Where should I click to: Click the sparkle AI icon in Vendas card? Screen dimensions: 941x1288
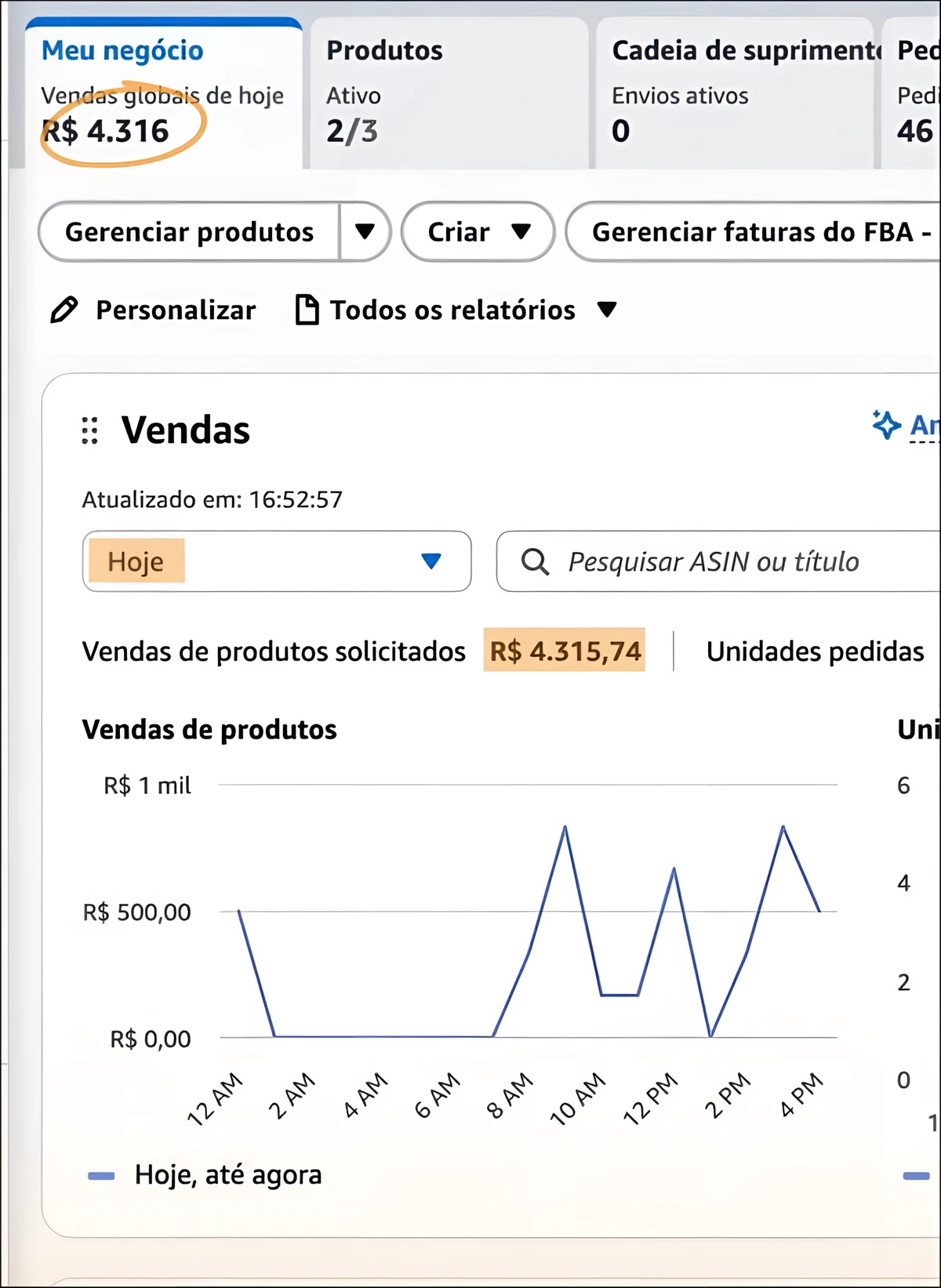(x=886, y=425)
